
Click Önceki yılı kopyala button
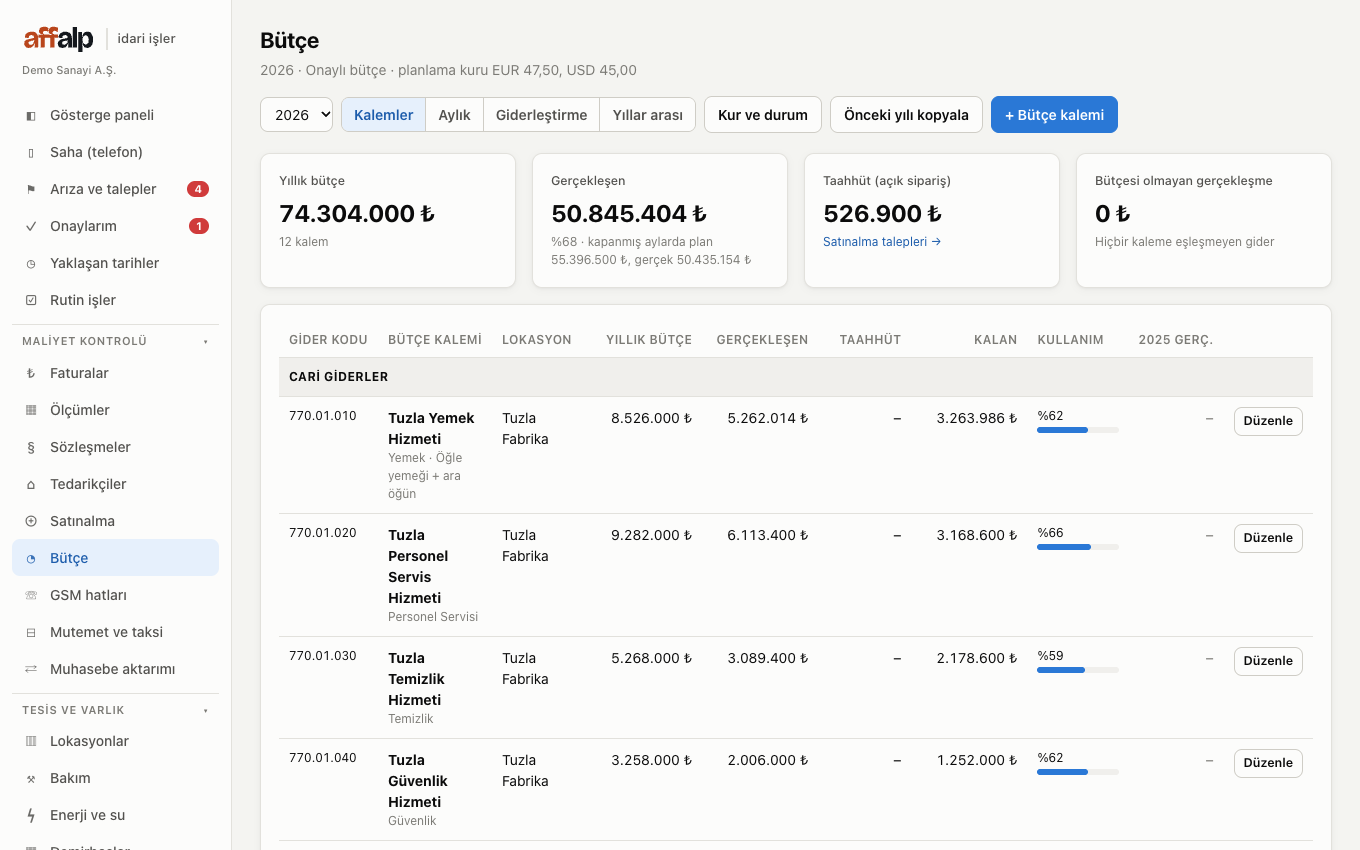coord(906,114)
